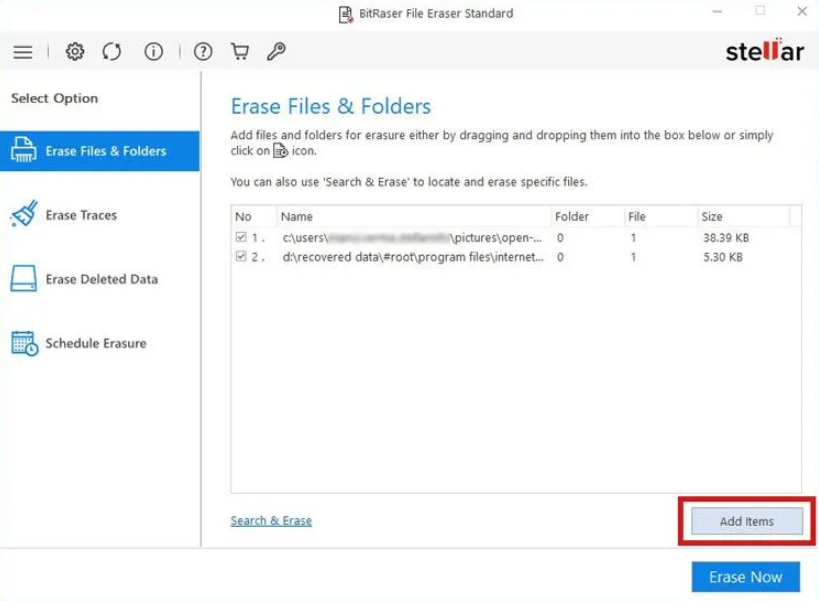Select Erase Deleted Data option
Screen dimensions: 819x601
(x=100, y=279)
